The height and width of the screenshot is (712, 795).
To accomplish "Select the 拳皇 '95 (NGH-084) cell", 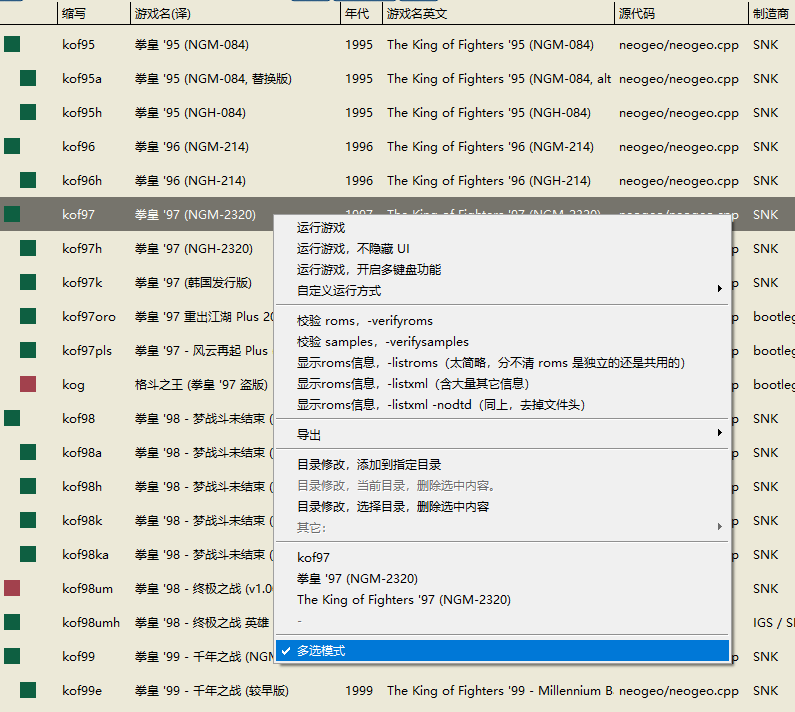I will point(190,113).
